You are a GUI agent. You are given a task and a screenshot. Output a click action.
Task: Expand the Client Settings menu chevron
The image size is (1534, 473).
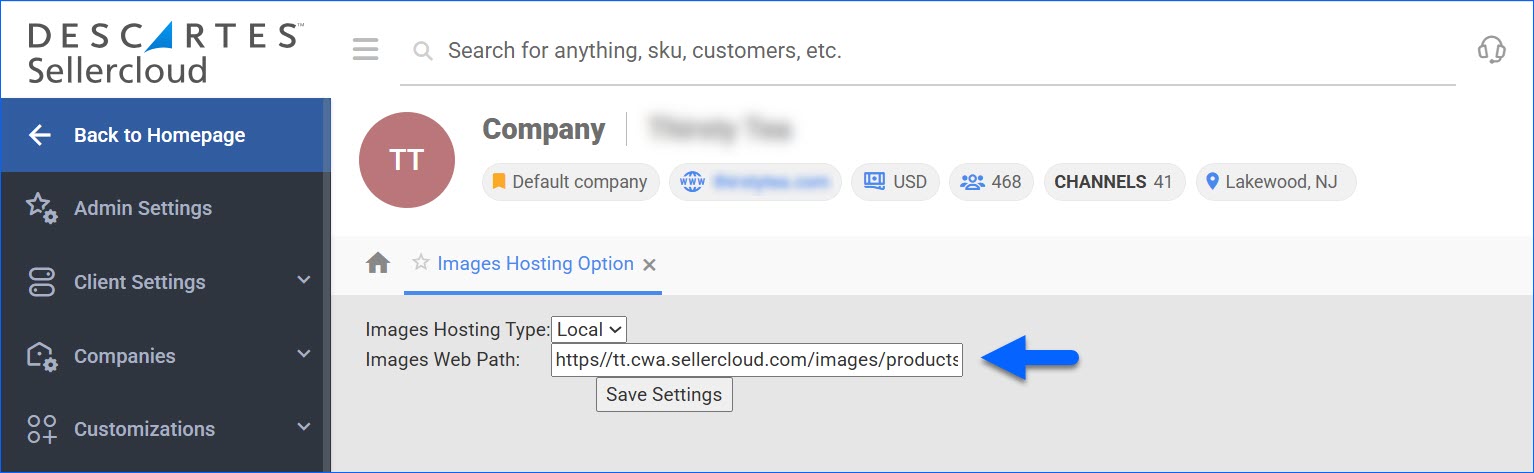304,281
